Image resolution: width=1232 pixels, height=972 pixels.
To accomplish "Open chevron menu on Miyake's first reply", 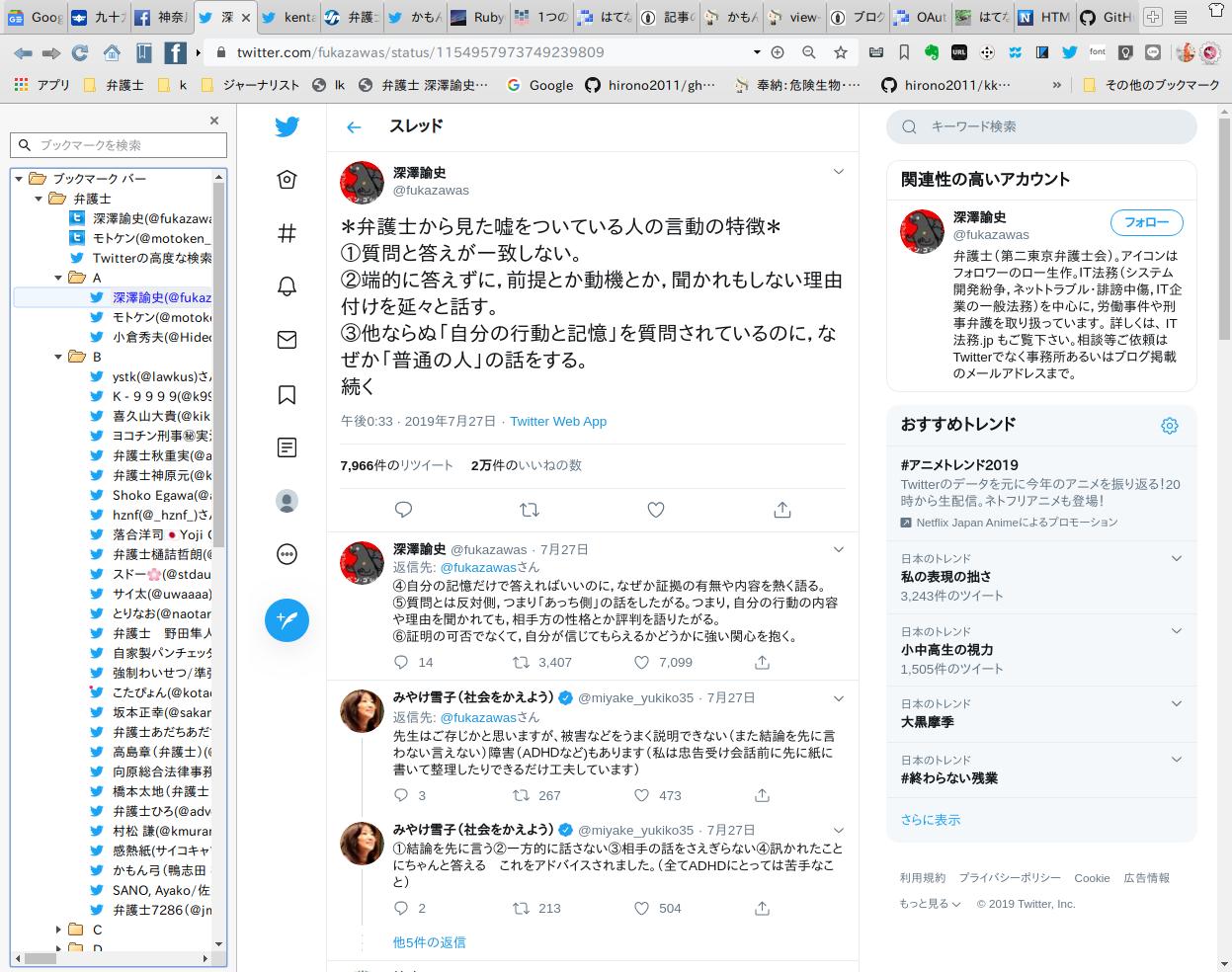I will (839, 697).
